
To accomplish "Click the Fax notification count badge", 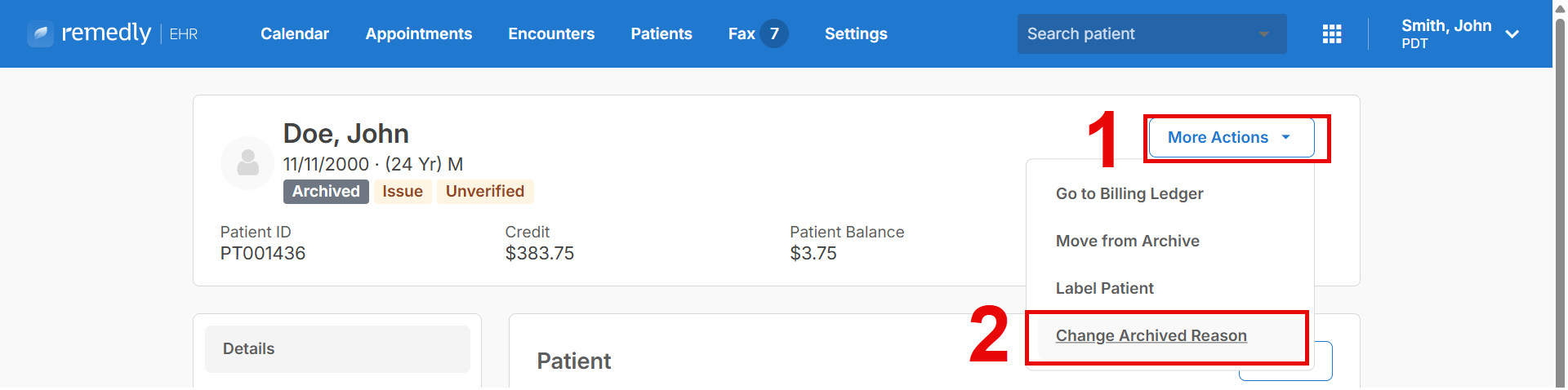I will 774,33.
